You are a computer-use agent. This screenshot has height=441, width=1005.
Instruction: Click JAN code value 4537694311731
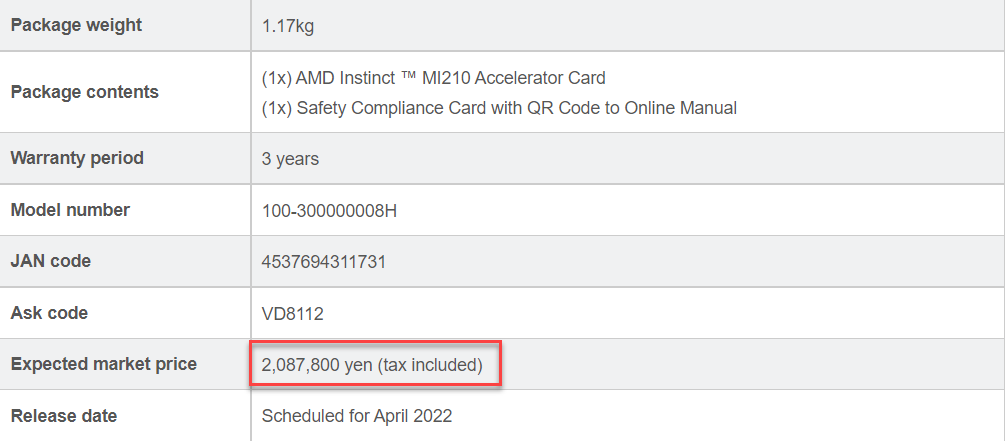324,262
